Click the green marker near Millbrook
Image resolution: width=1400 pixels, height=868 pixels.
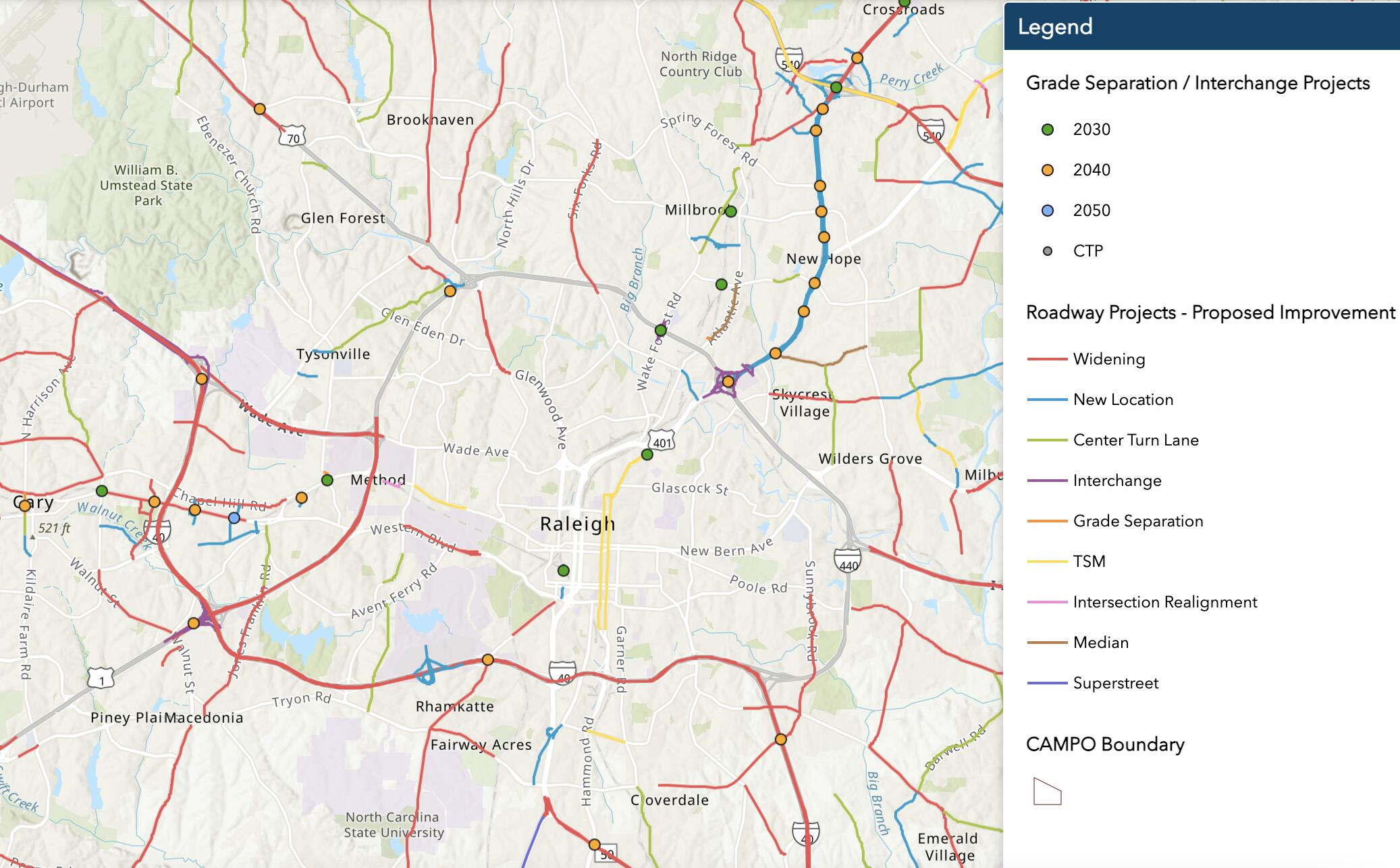(x=730, y=211)
